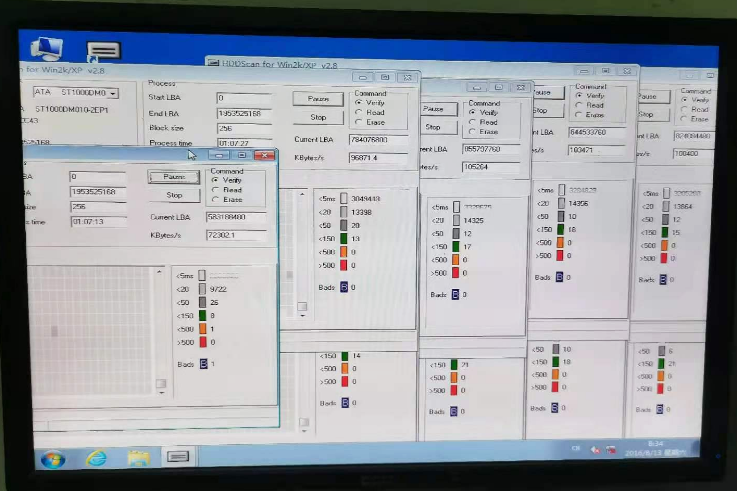Select Read radio in the 644533760 LBA window
The image size is (737, 491).
coord(579,105)
